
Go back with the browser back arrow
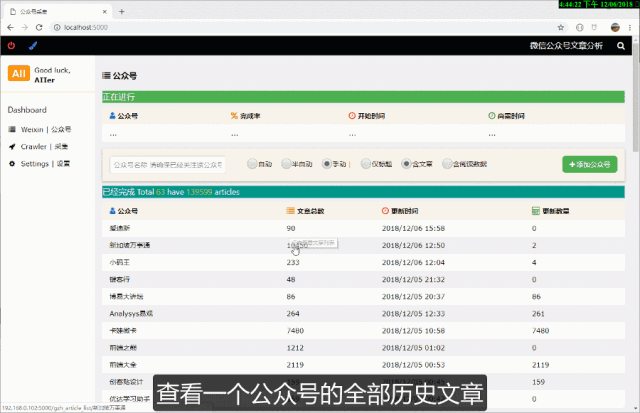click(11, 27)
